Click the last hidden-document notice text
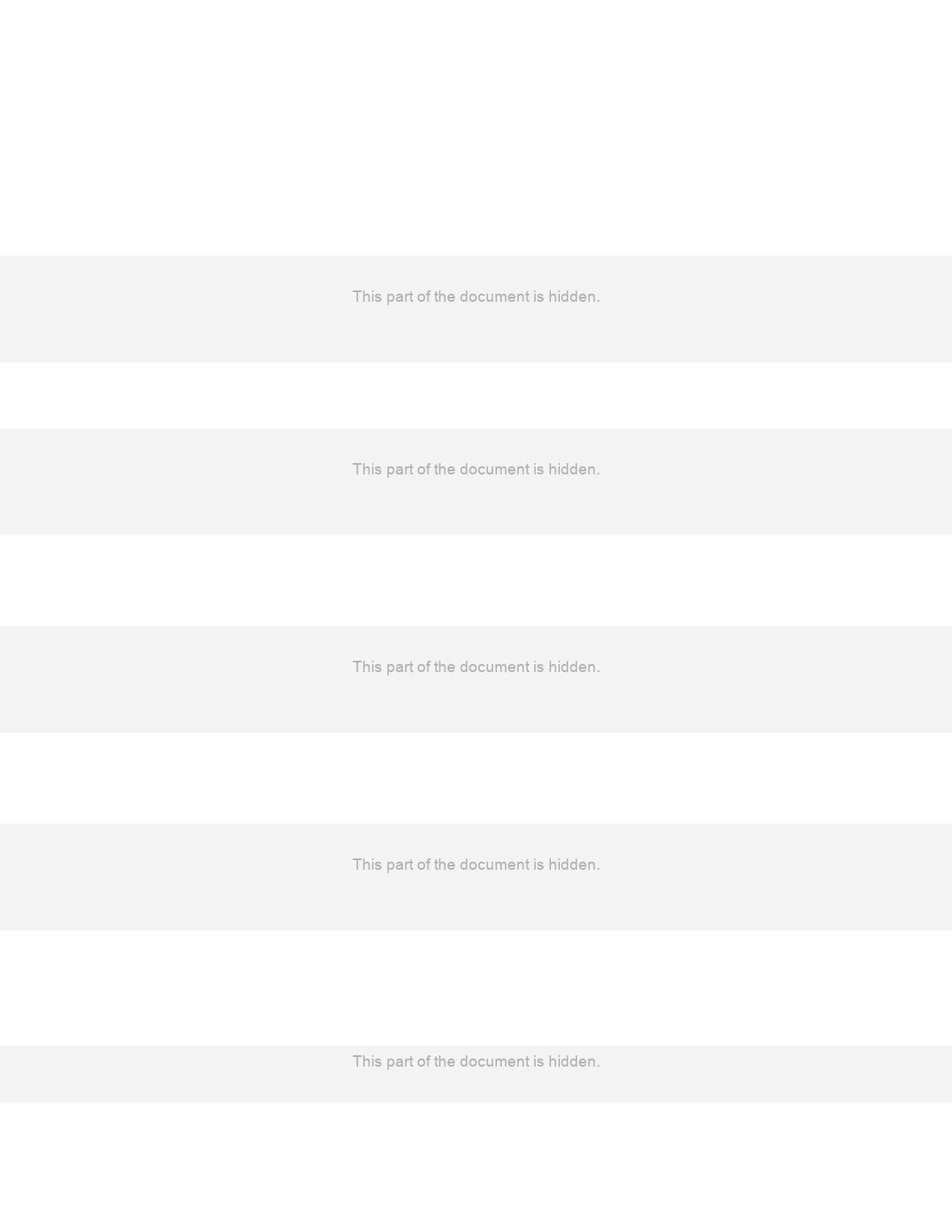 click(476, 1062)
